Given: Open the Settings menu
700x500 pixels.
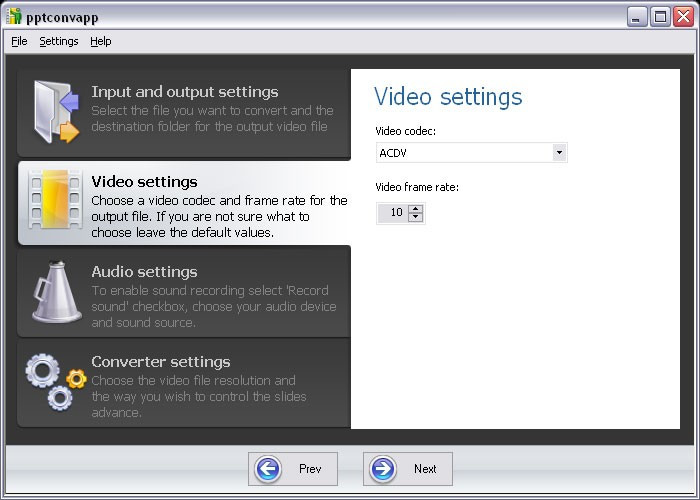Looking at the screenshot, I should click(59, 41).
